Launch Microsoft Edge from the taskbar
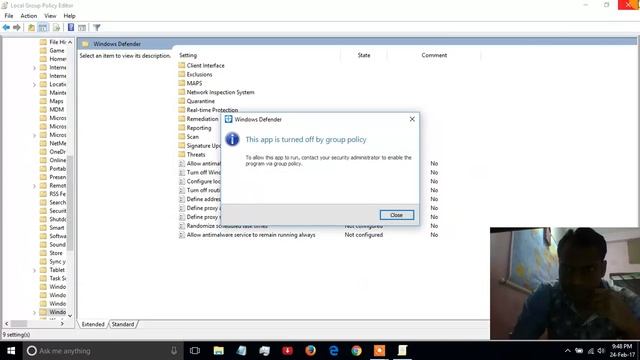The width and height of the screenshot is (640, 360). [333, 351]
